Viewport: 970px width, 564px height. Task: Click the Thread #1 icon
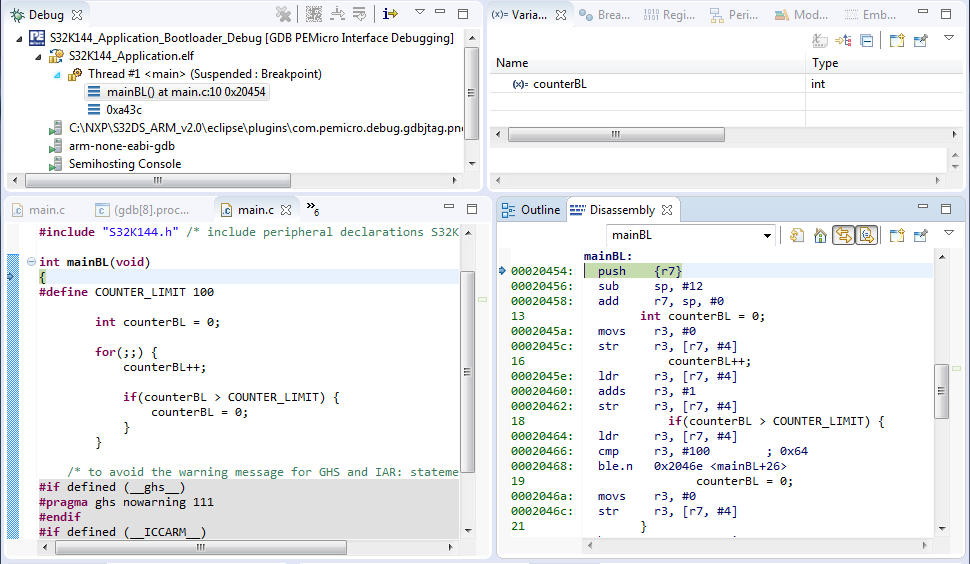click(x=75, y=74)
